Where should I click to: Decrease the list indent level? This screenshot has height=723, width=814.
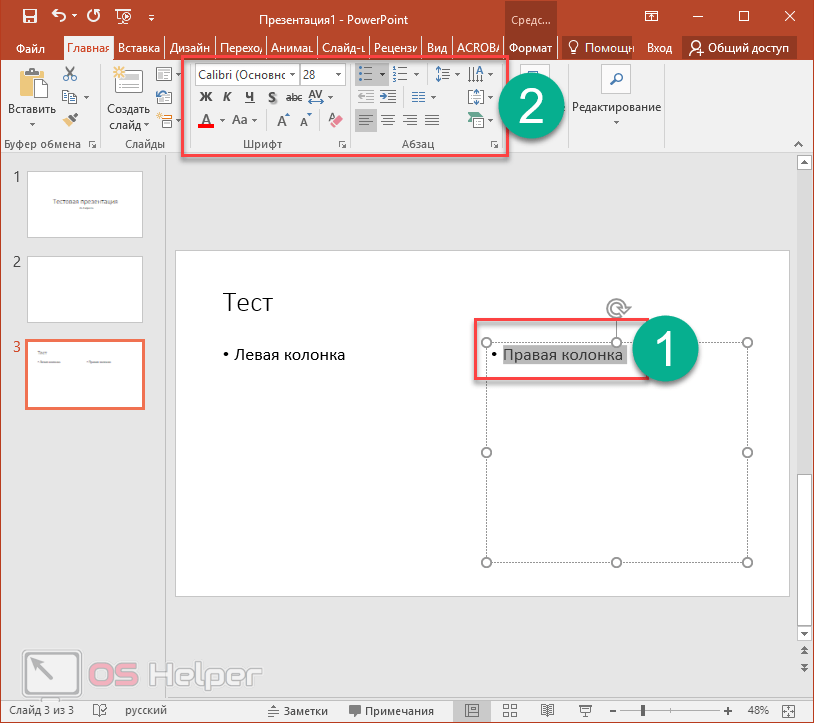point(365,97)
